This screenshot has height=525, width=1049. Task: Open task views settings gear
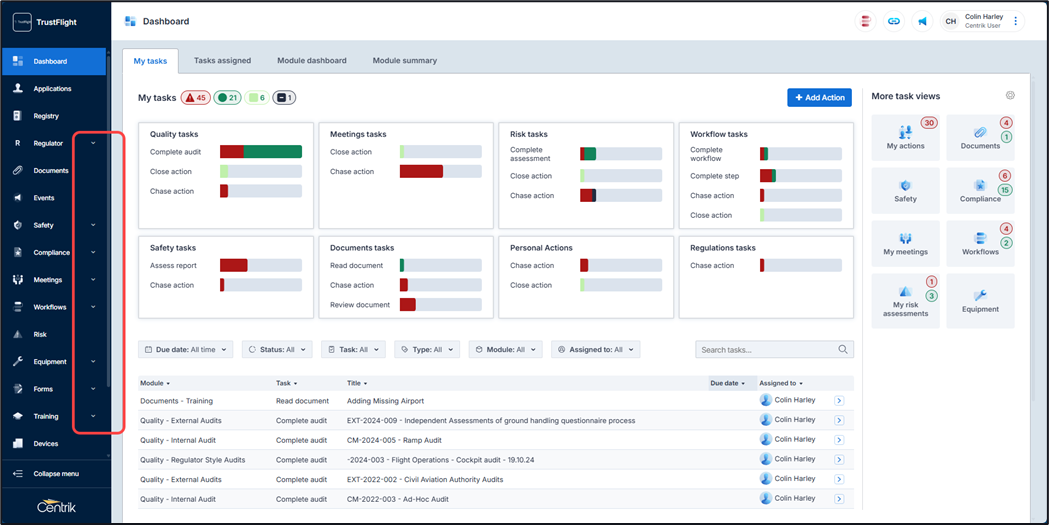pos(1010,96)
